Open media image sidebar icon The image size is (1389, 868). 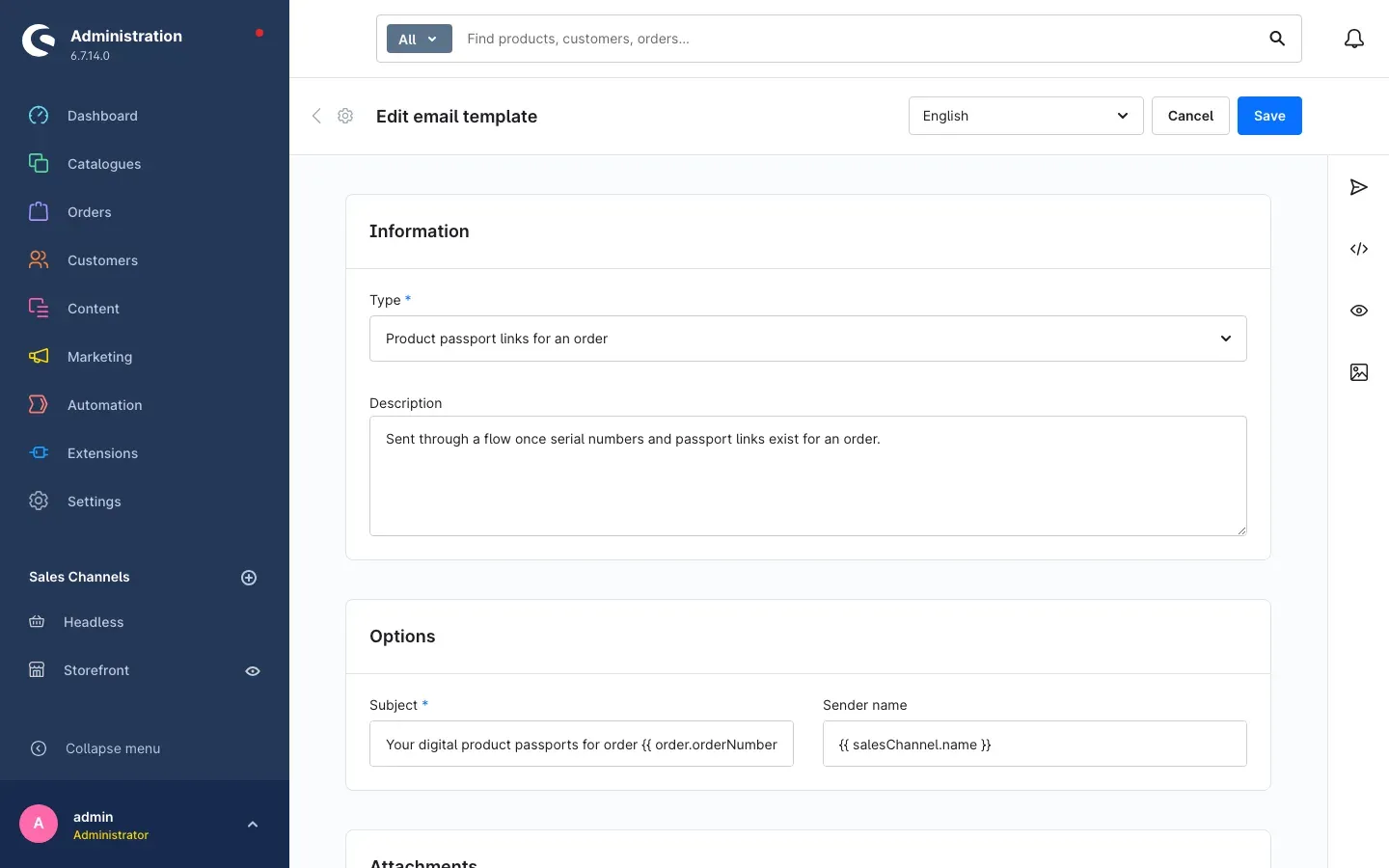click(x=1359, y=372)
